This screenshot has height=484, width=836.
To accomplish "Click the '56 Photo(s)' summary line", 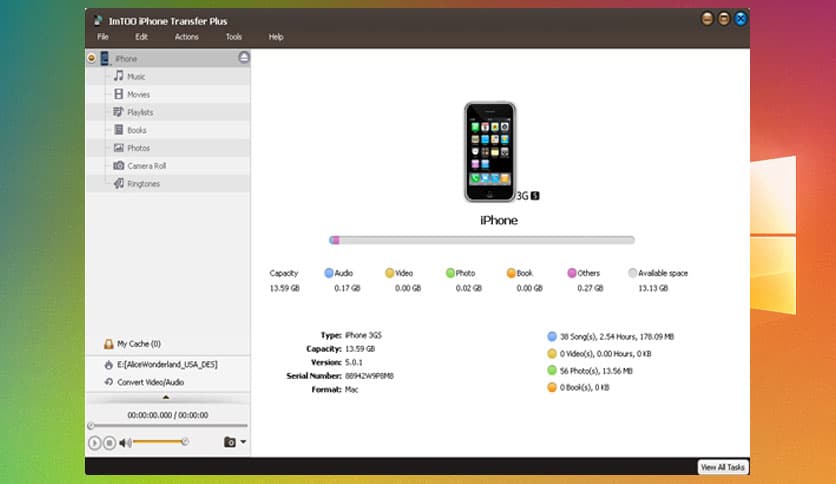I will tap(596, 370).
